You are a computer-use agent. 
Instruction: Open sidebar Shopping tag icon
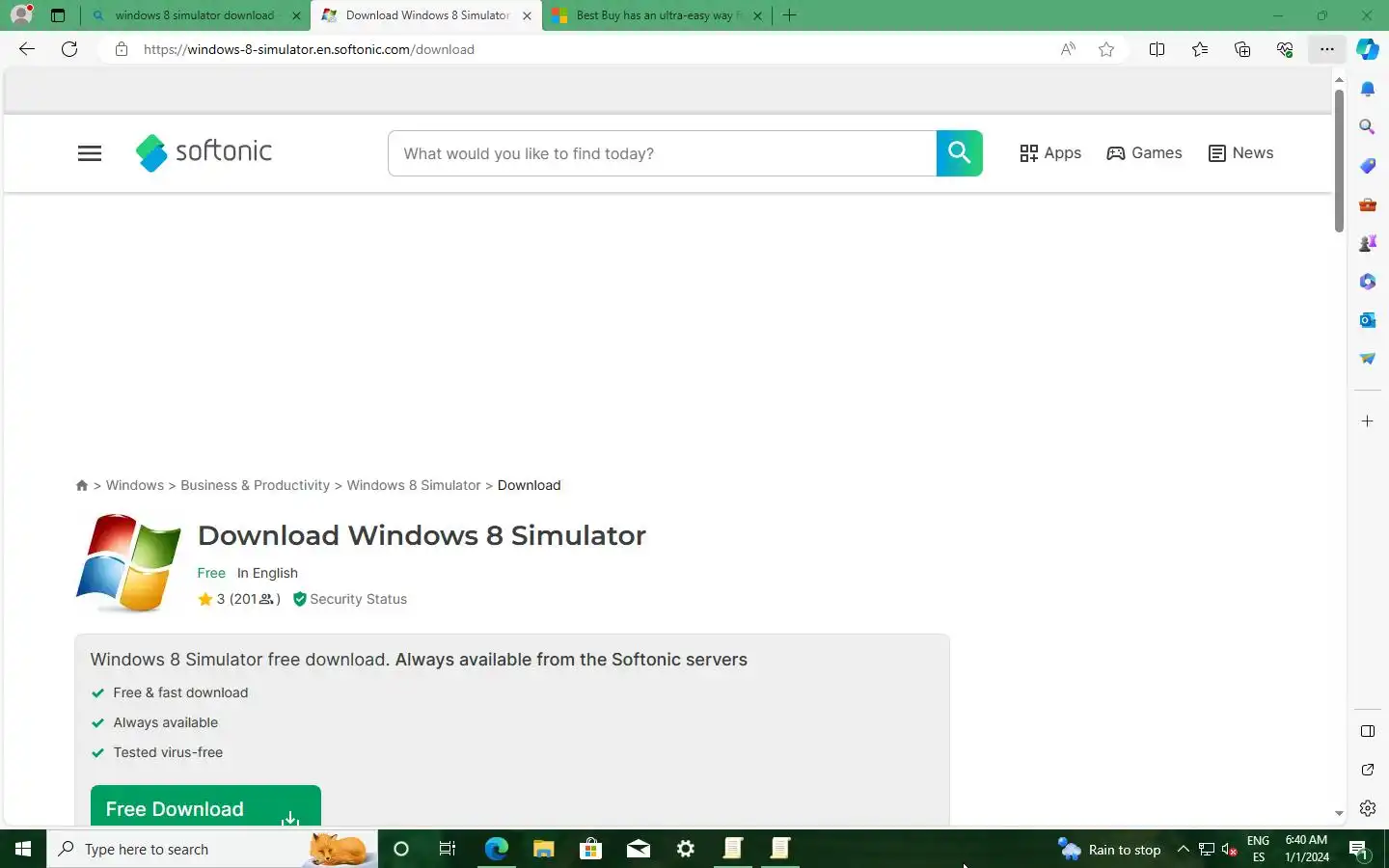tap(1368, 166)
